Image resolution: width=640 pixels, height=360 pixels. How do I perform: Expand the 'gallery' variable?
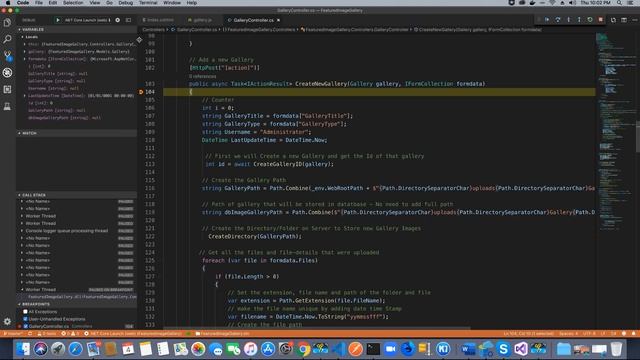(24, 51)
